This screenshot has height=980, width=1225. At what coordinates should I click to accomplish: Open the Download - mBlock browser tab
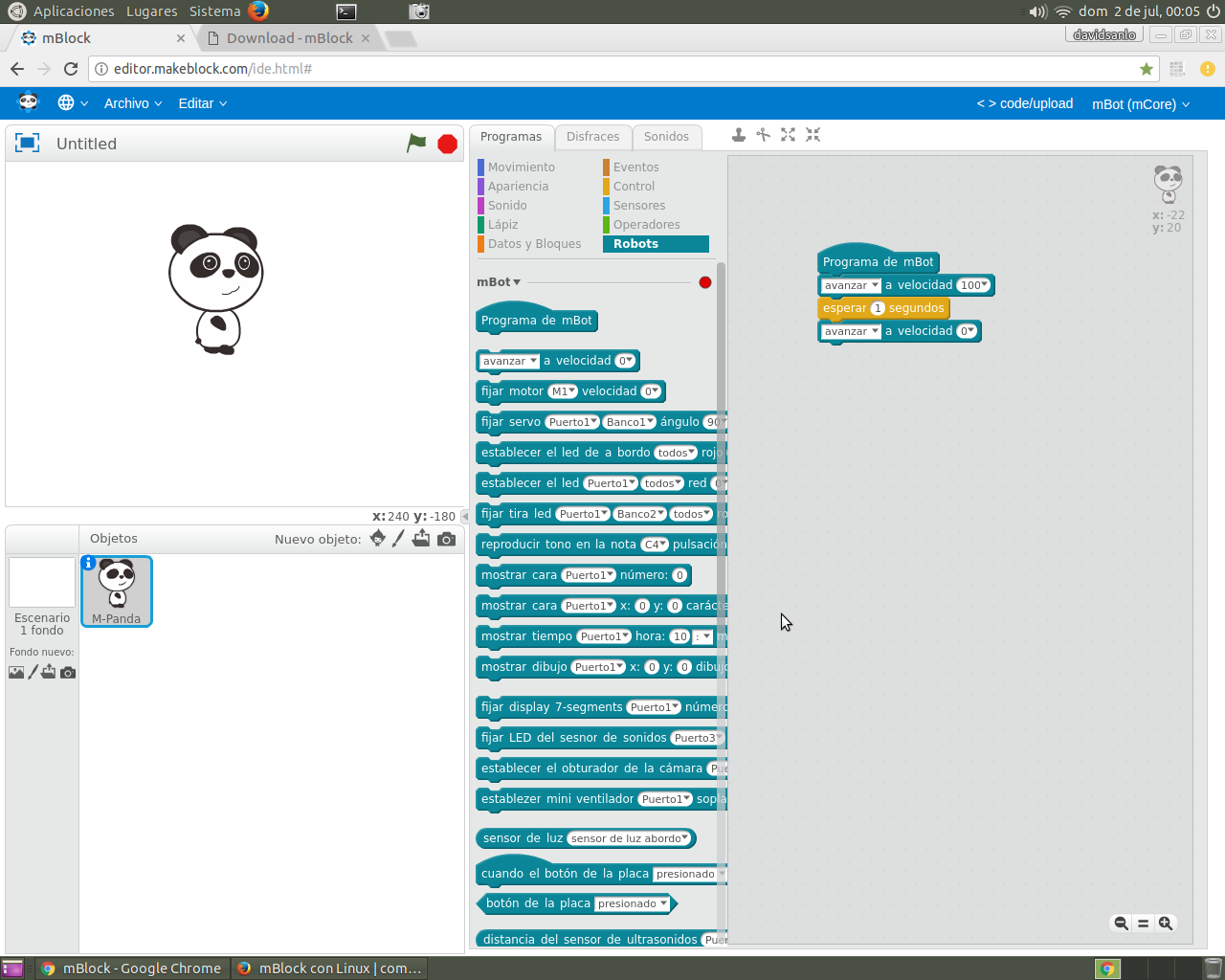[x=289, y=38]
